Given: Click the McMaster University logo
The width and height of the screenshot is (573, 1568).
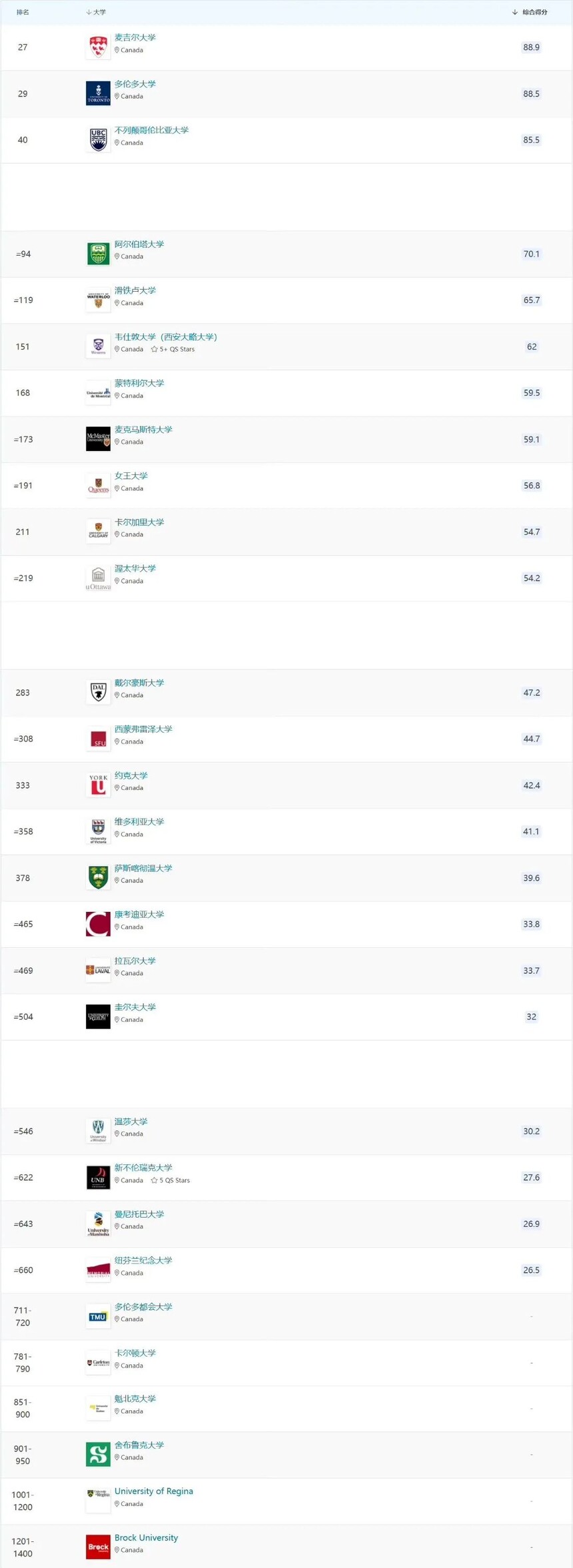Looking at the screenshot, I should [x=98, y=440].
